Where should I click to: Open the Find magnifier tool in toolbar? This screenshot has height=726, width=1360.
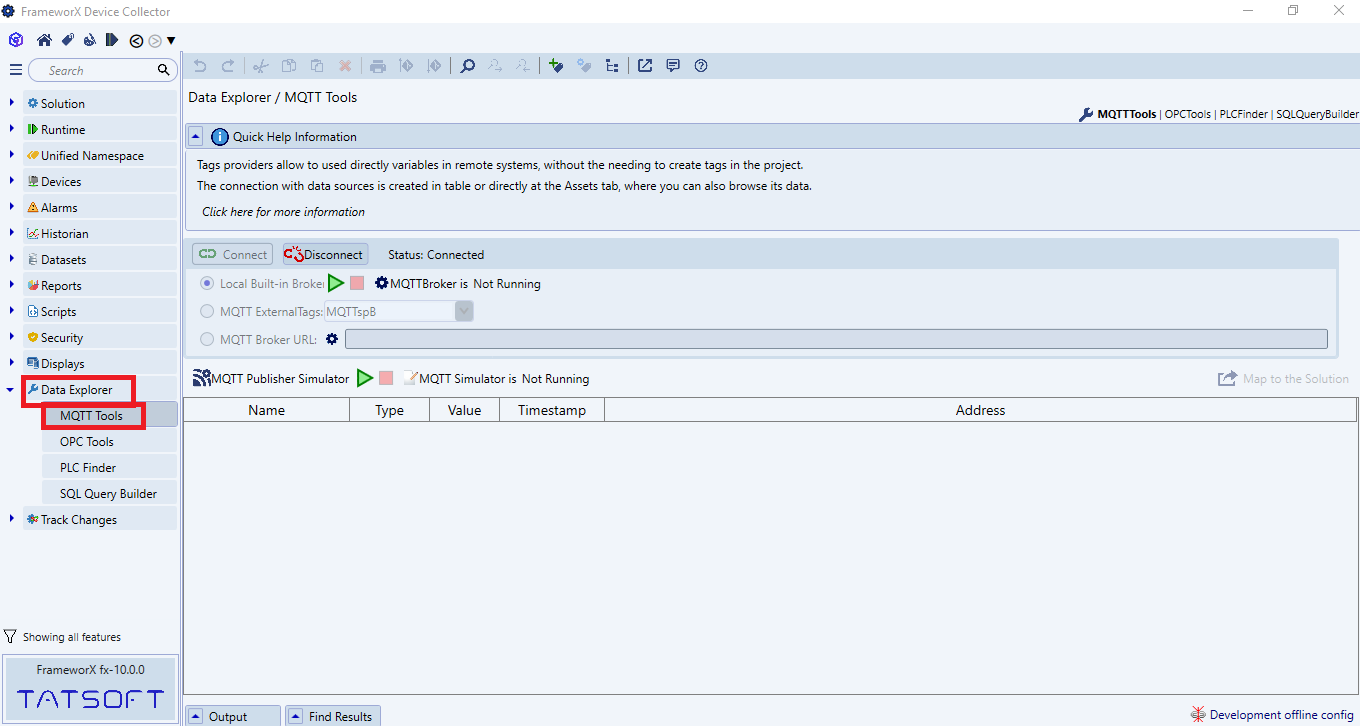coord(467,66)
